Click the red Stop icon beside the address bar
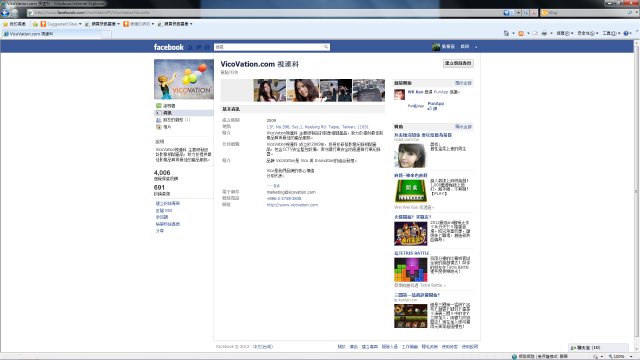640x360 pixels. [x=534, y=13]
